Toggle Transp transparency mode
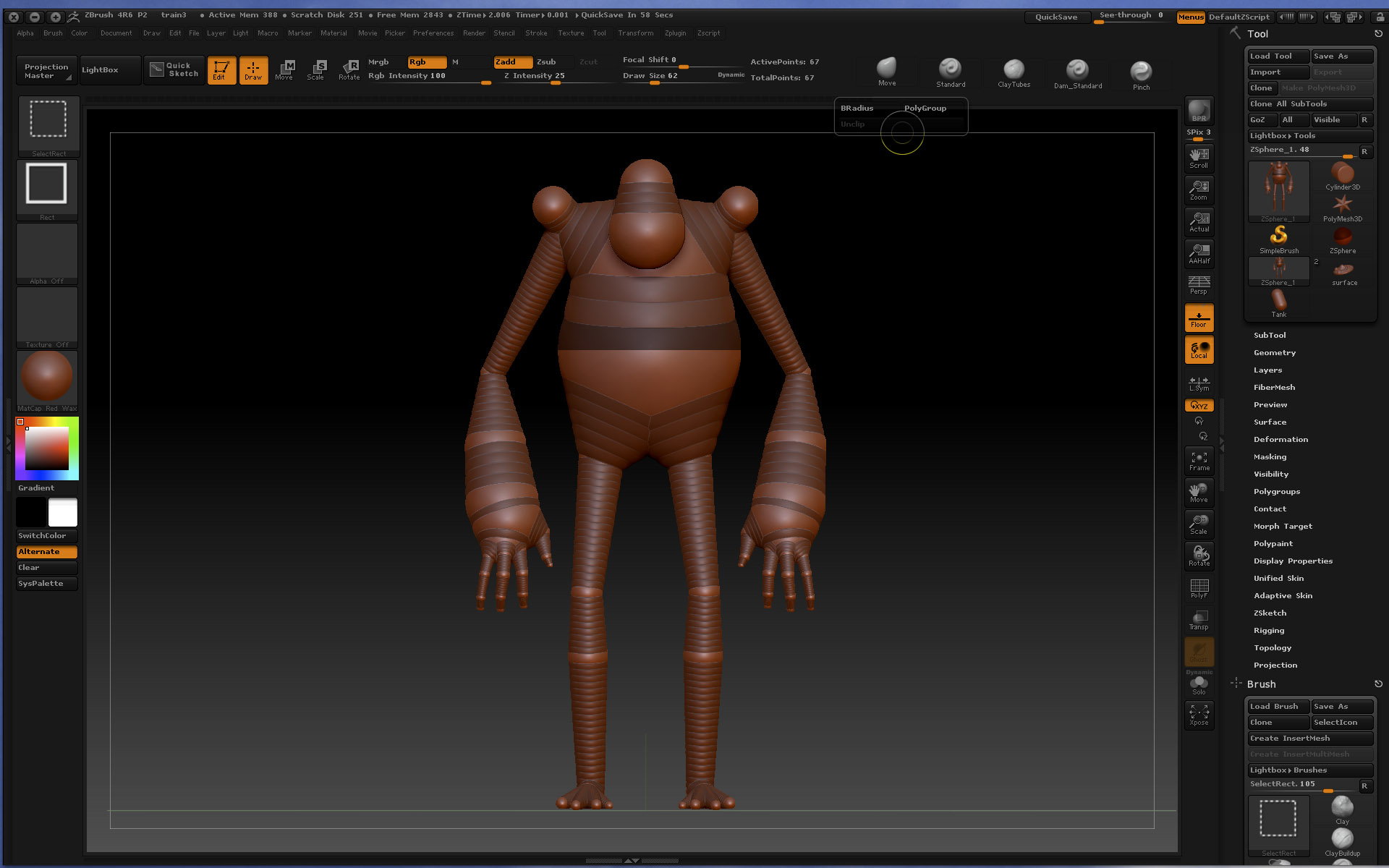This screenshot has height=868, width=1389. [x=1199, y=620]
